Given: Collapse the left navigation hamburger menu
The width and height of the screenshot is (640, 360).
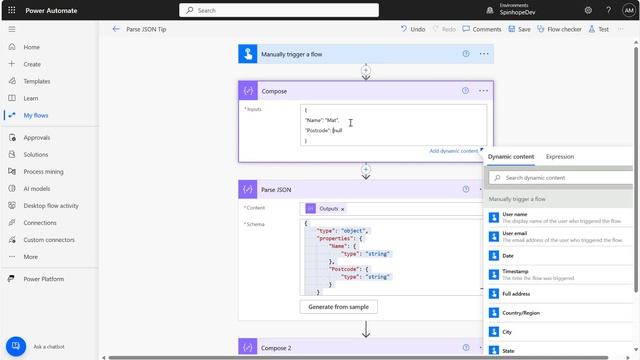Looking at the screenshot, I should click(12, 29).
